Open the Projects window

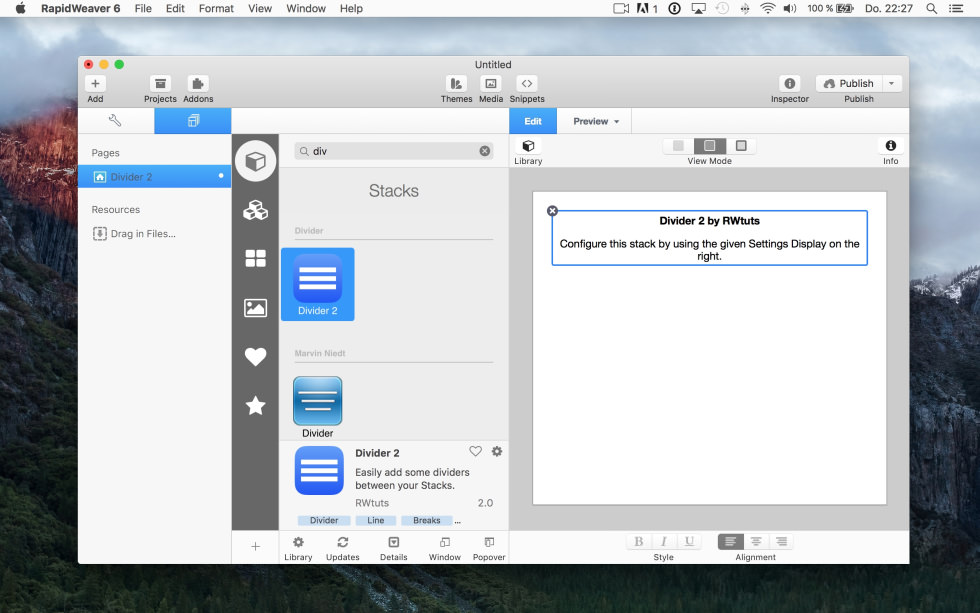point(160,84)
